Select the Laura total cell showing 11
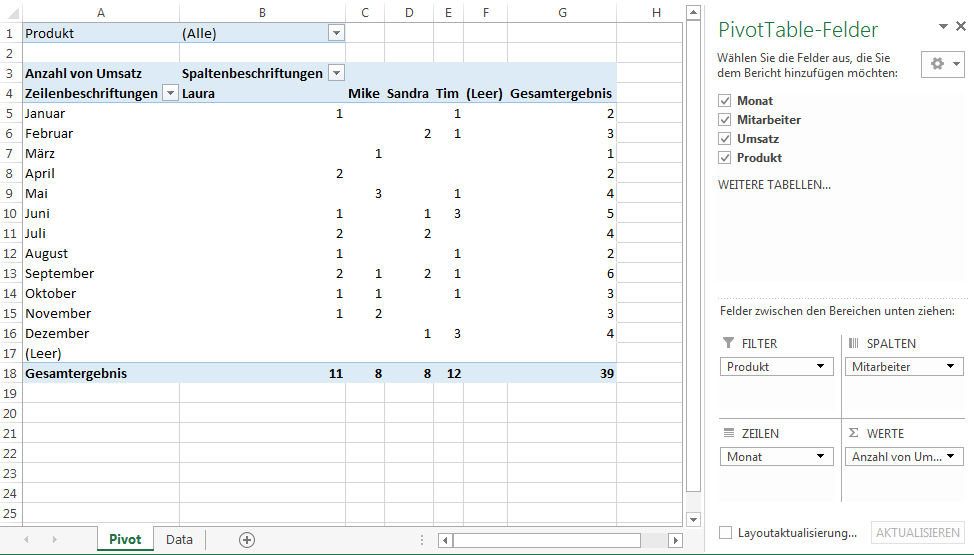974x555 pixels. 262,374
